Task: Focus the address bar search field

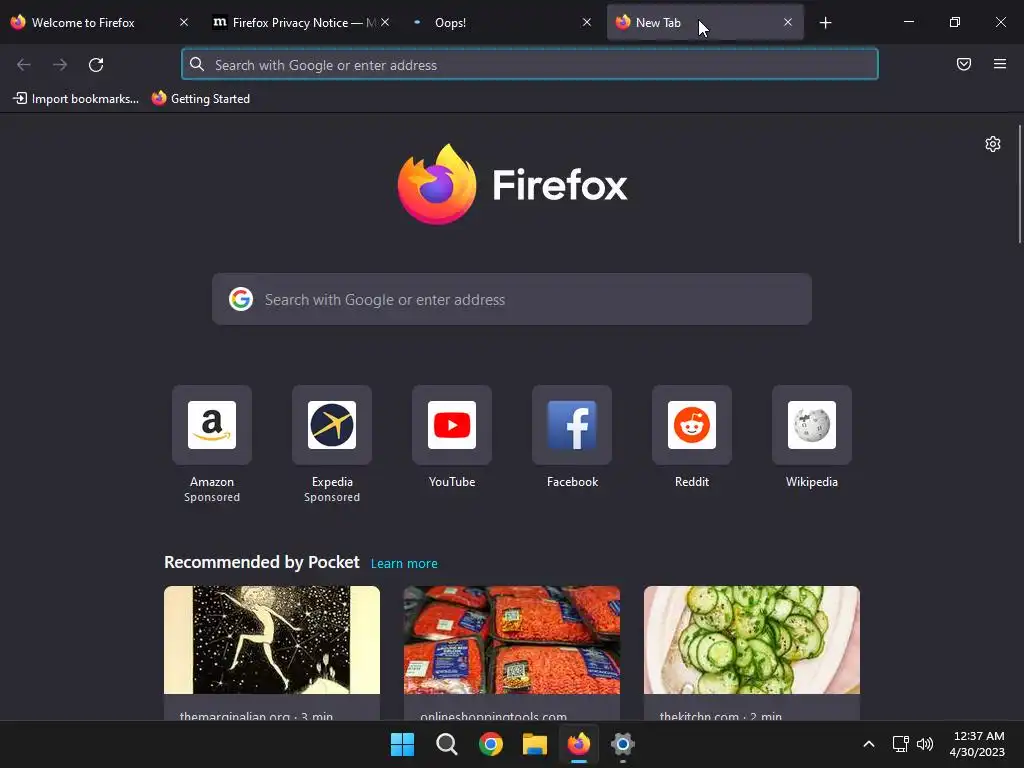Action: [x=530, y=64]
